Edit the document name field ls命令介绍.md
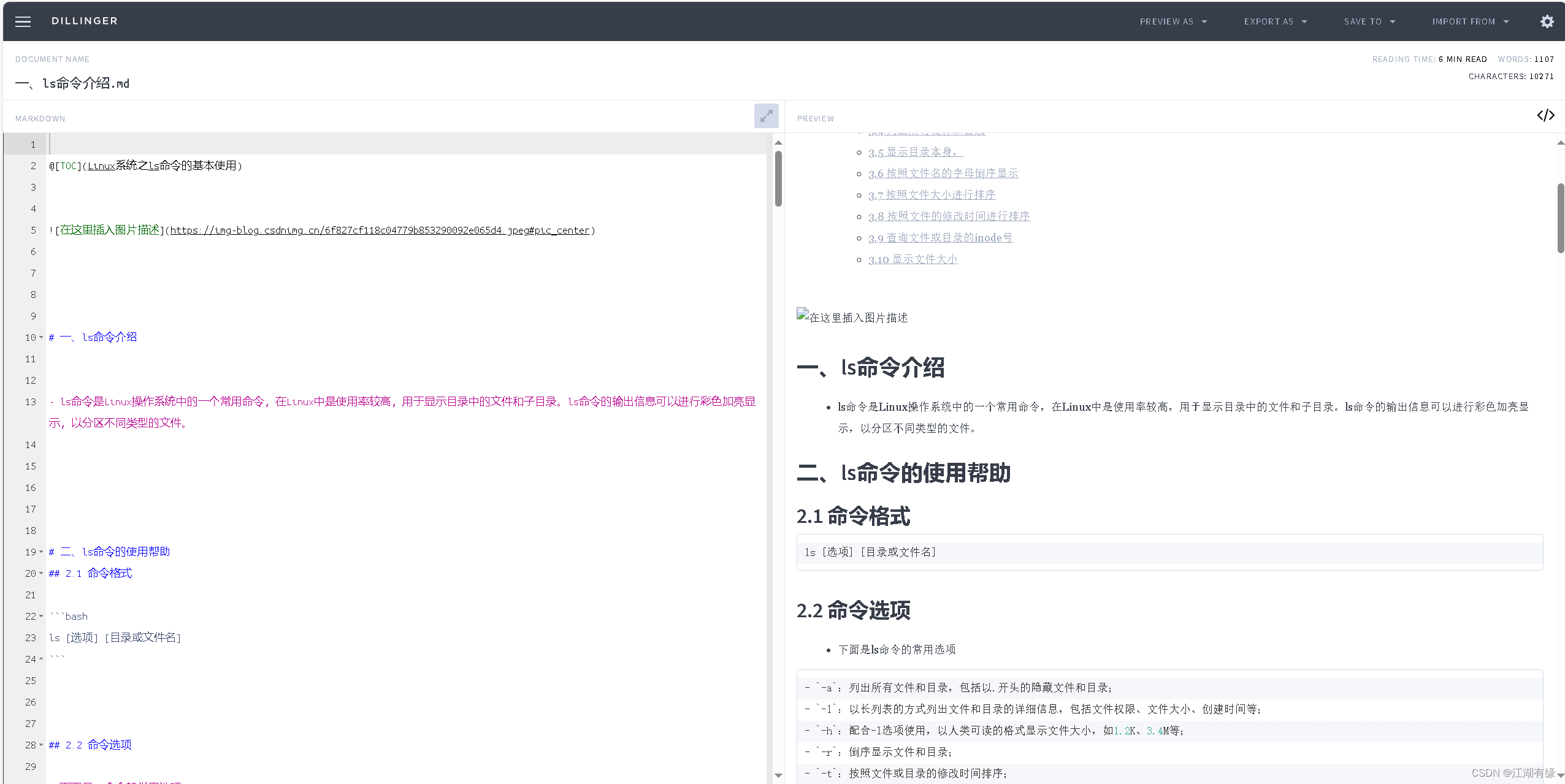 pos(72,83)
